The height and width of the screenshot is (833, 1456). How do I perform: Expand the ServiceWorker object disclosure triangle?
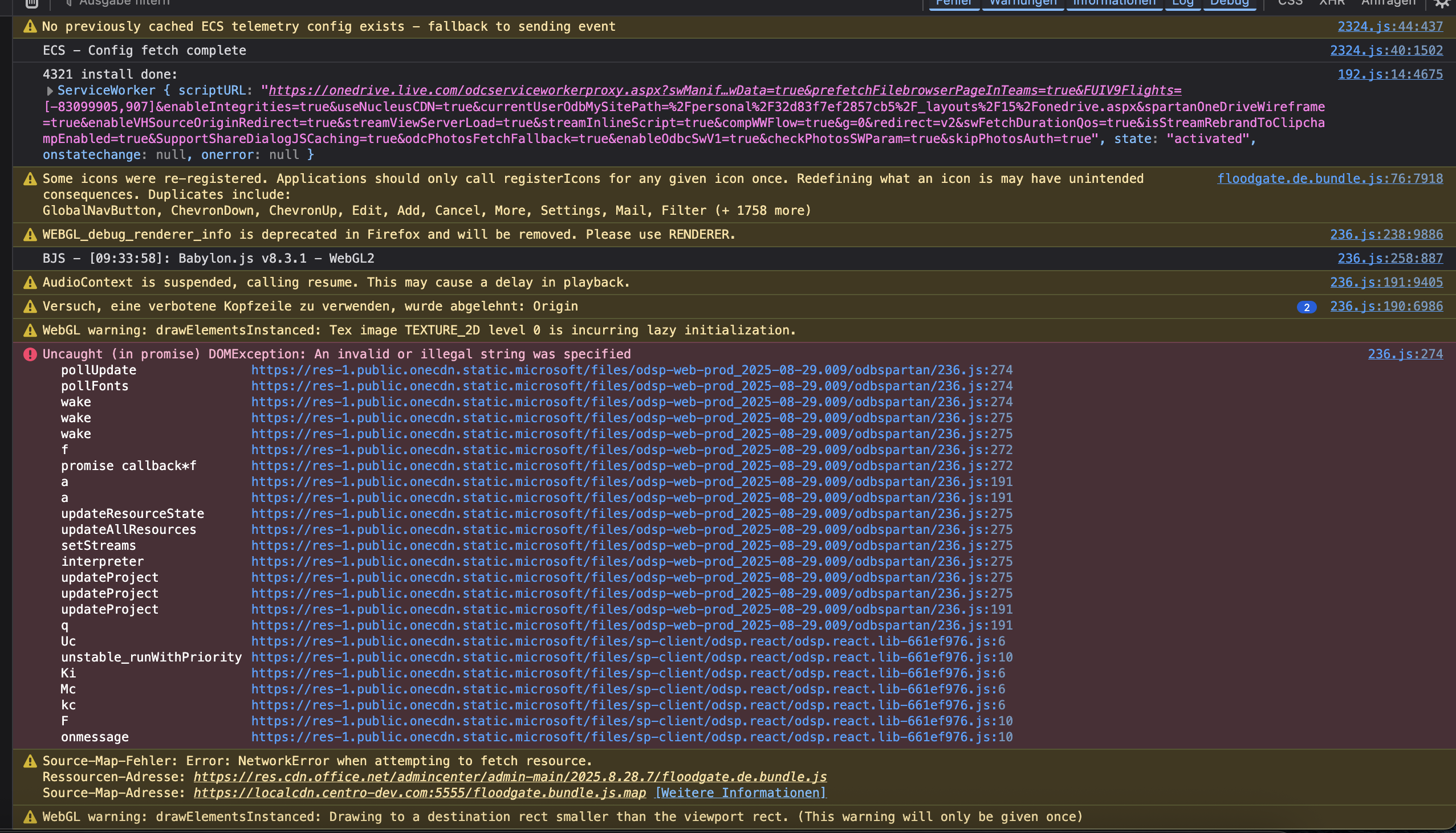(50, 91)
